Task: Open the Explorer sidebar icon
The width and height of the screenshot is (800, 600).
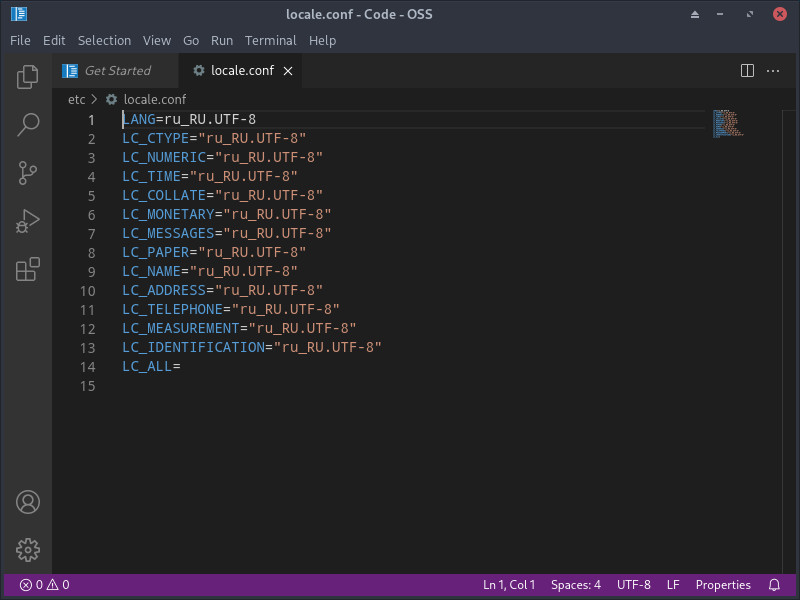Action: (27, 76)
